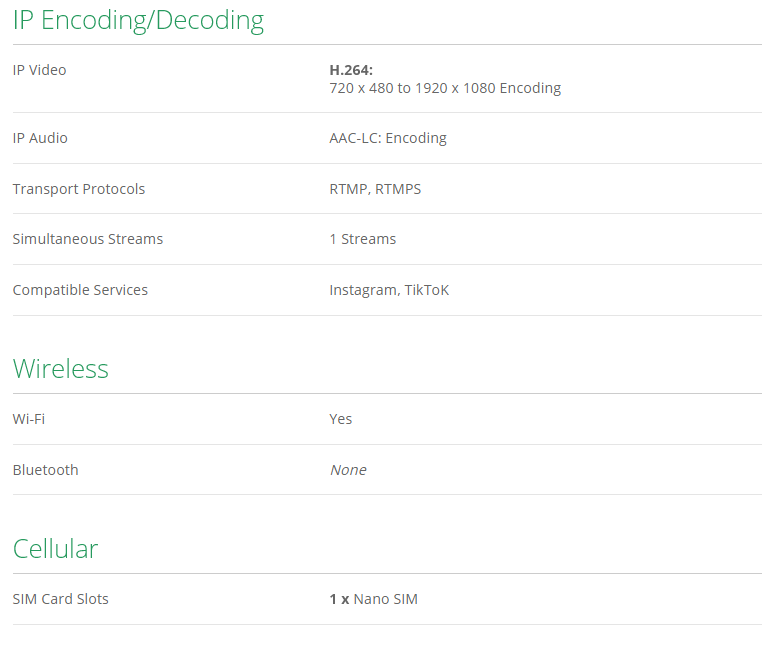Select the IP Video row label

[x=39, y=70]
